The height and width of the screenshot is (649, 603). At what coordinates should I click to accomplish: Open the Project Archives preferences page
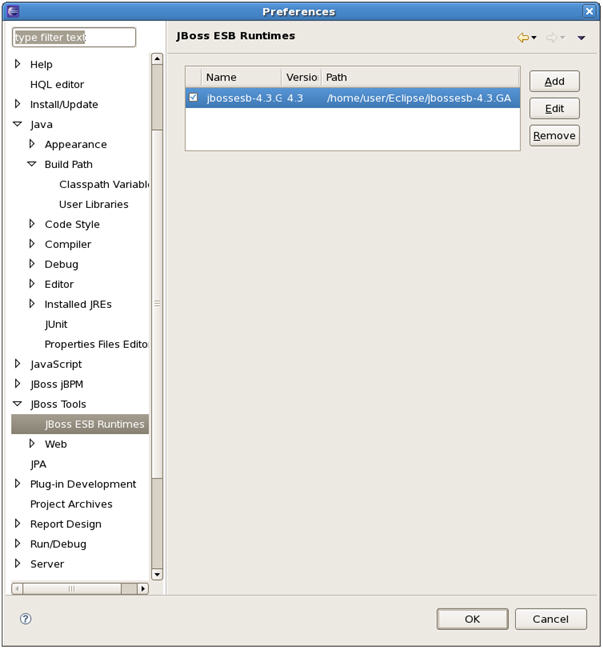pyautogui.click(x=71, y=504)
